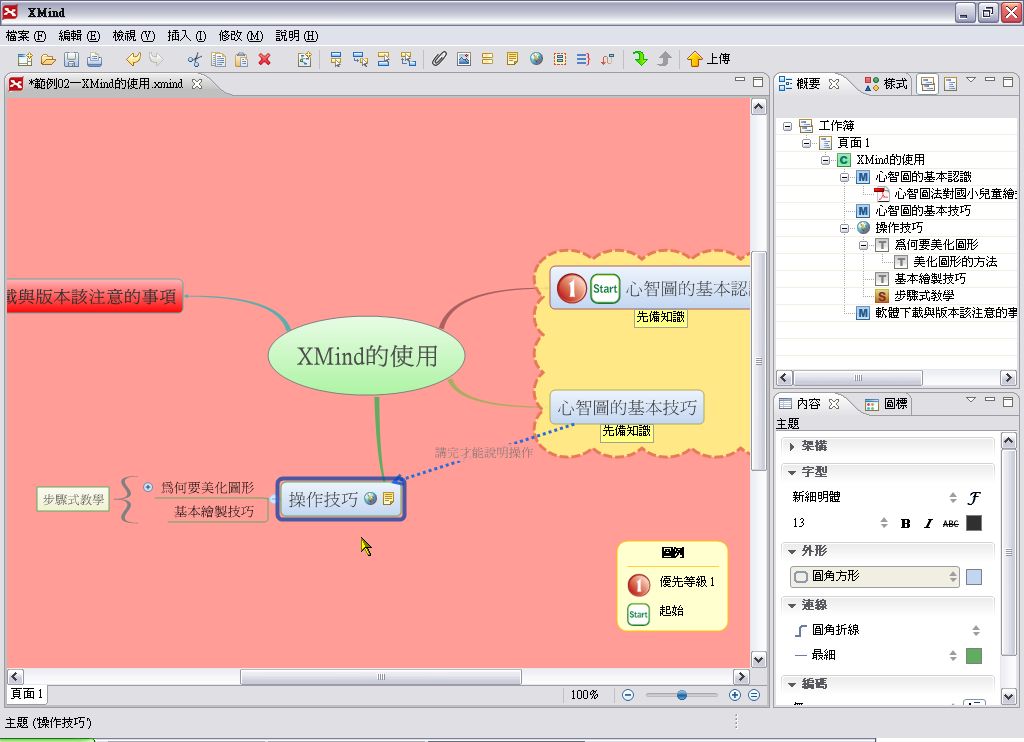Click the New workbook toolbar icon
Screen dimensions: 1024x742
point(25,59)
